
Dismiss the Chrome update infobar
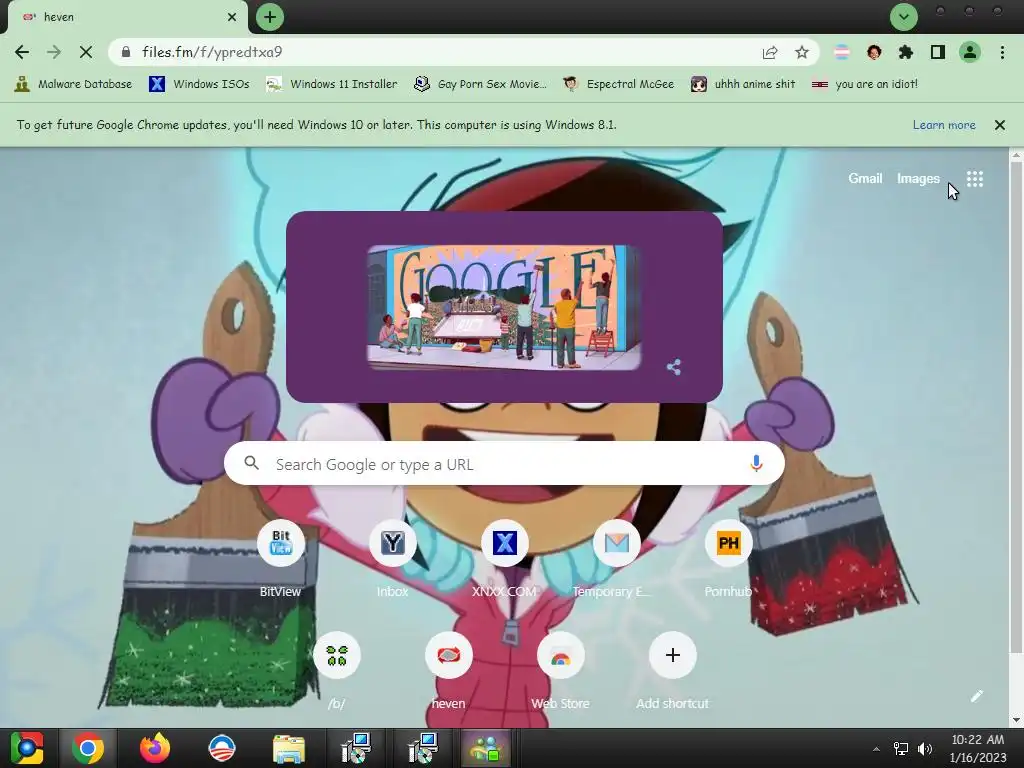coord(1000,125)
